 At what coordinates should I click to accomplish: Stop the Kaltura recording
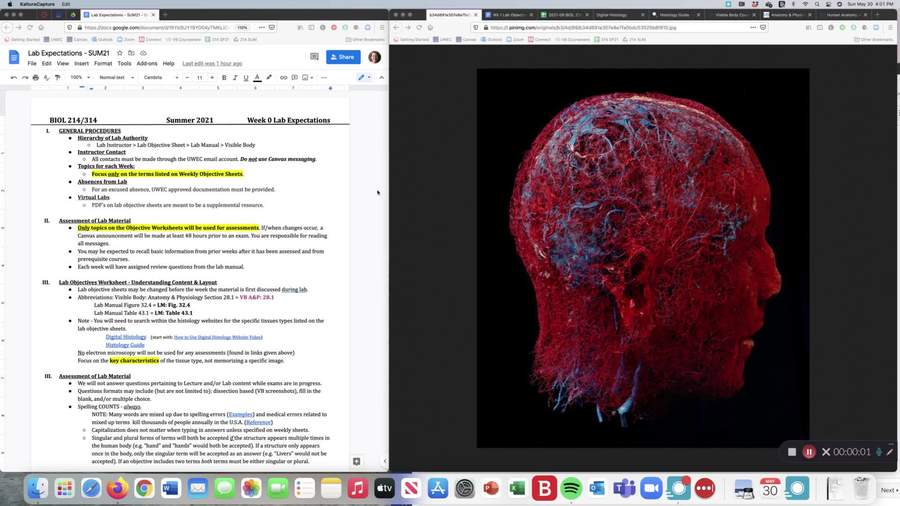point(792,452)
